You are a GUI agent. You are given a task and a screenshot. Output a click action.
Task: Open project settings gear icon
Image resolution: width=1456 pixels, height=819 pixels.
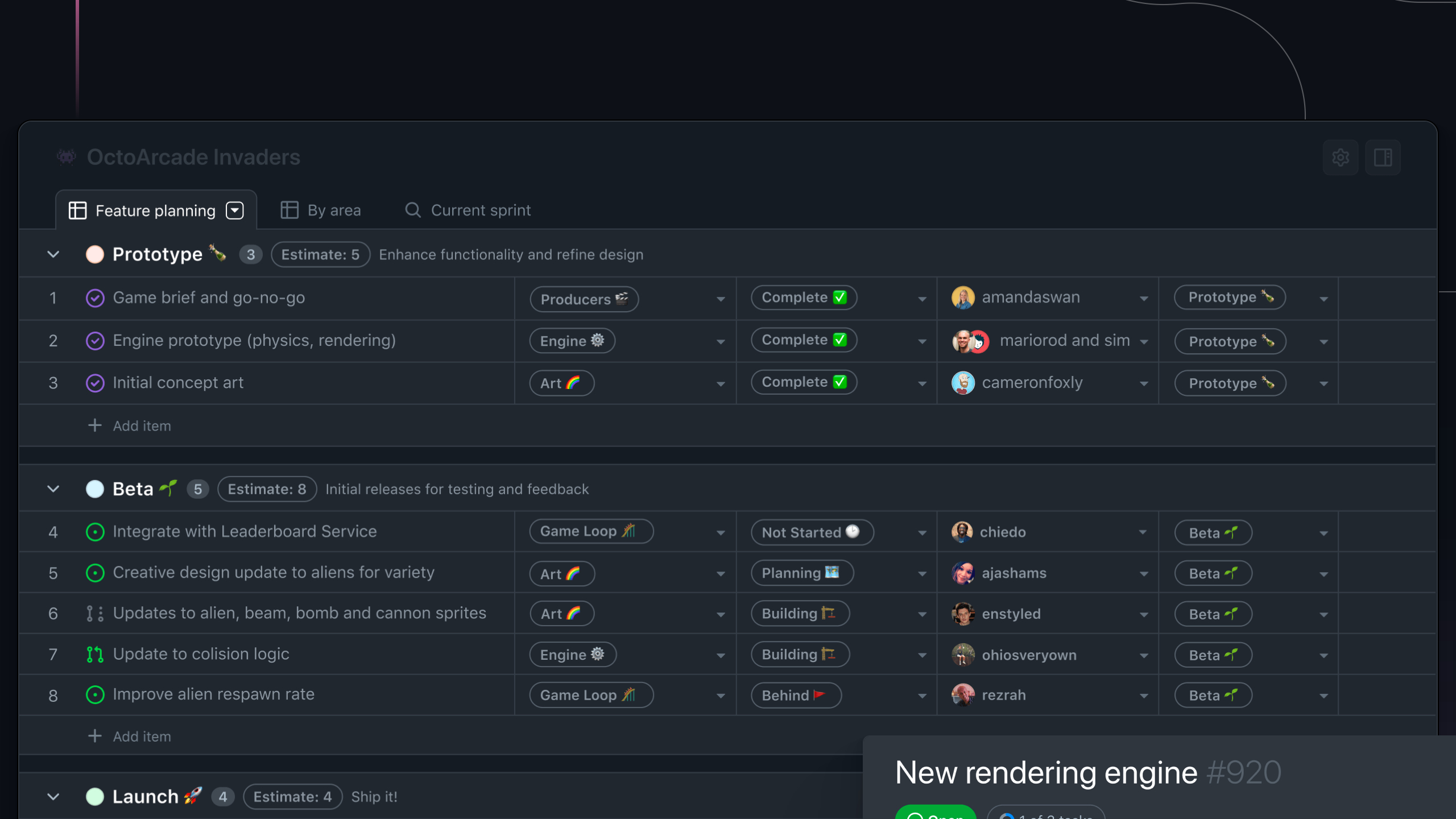(1341, 158)
